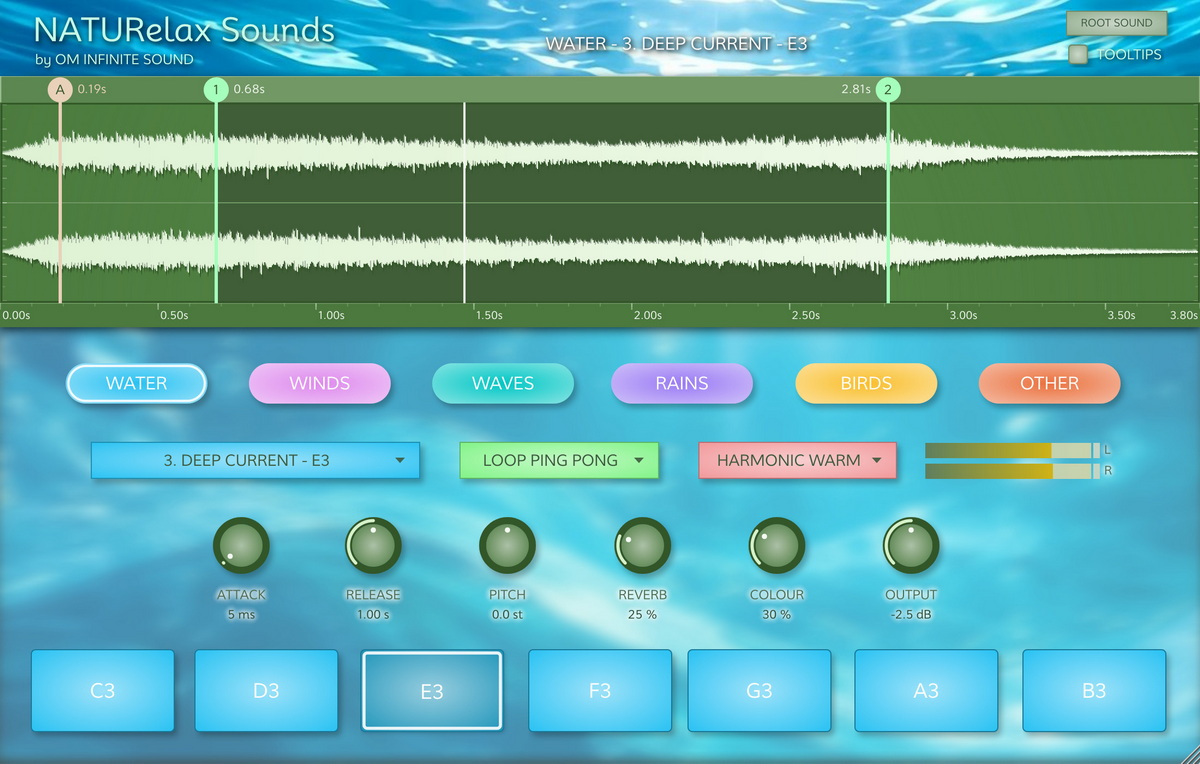This screenshot has width=1200, height=764.
Task: Click the OUTPUT knob
Action: 911,546
